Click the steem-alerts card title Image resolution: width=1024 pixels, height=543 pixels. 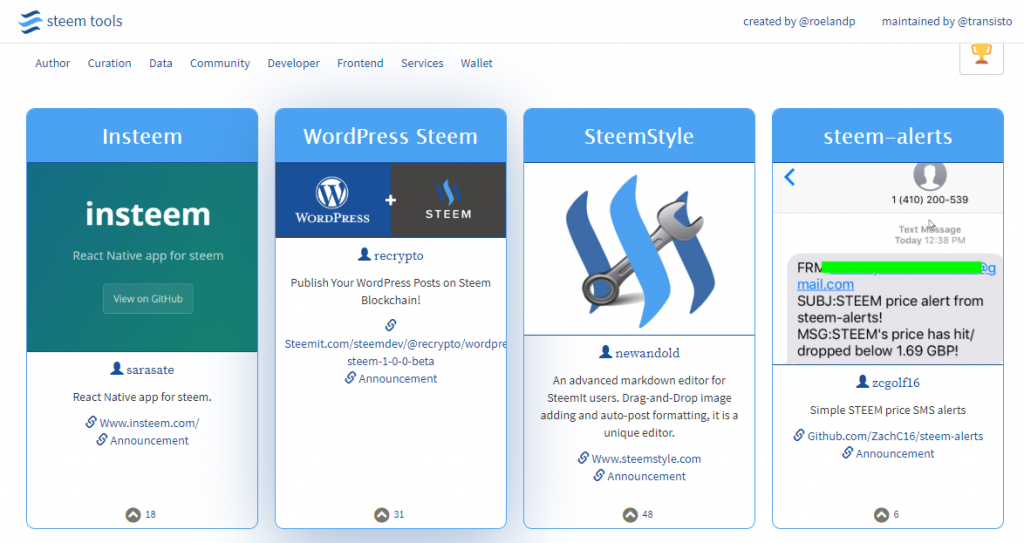pos(888,136)
